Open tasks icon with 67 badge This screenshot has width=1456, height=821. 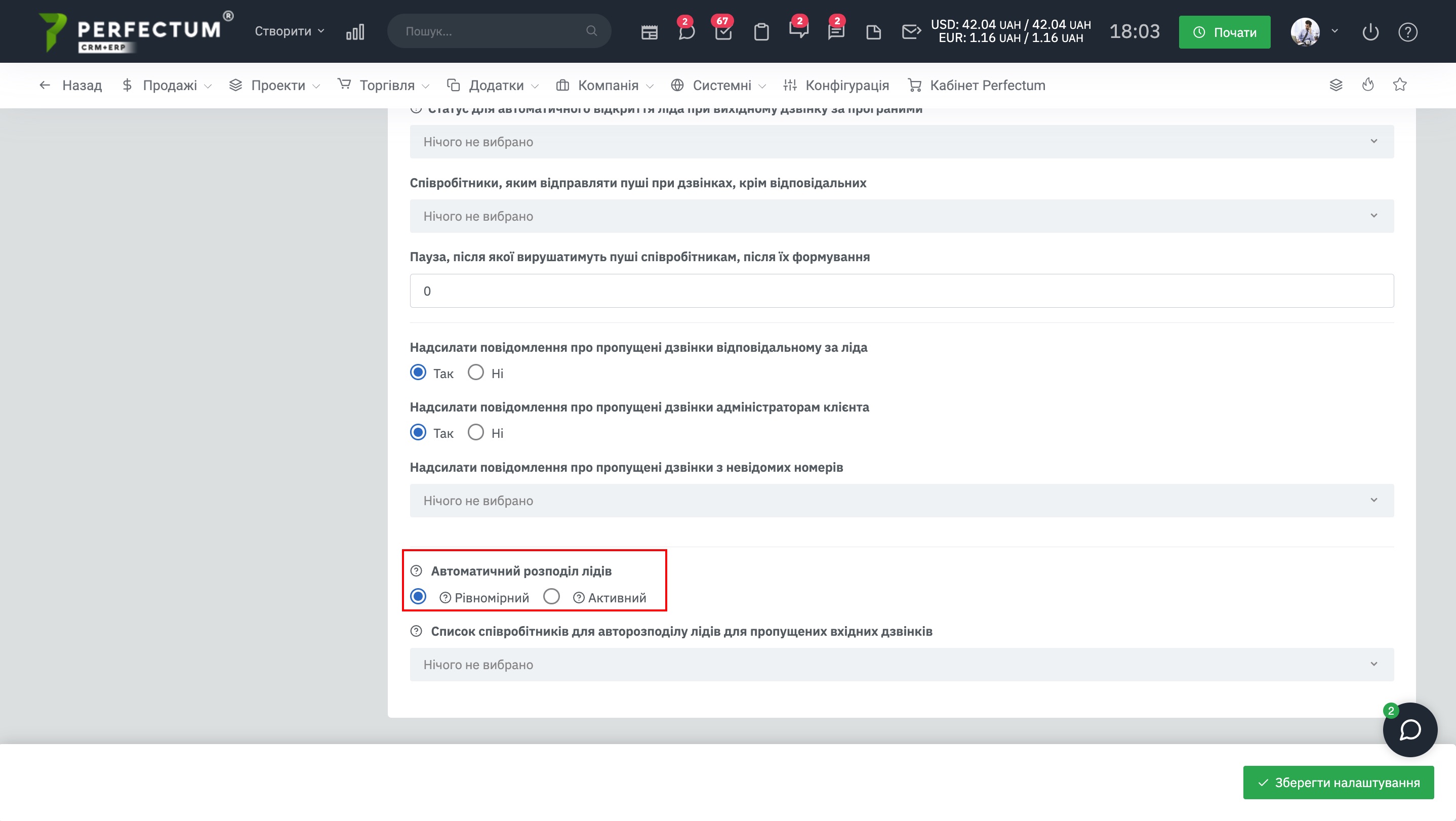pos(723,32)
